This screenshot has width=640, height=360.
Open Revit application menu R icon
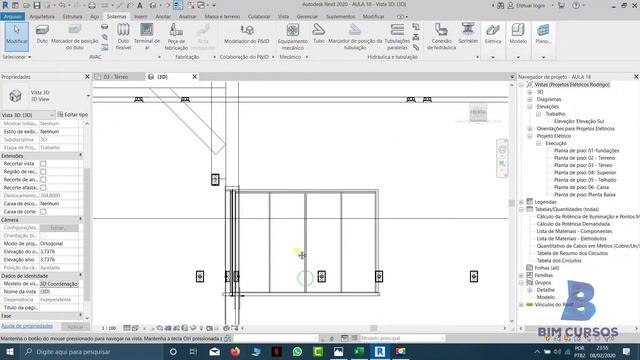(5, 5)
